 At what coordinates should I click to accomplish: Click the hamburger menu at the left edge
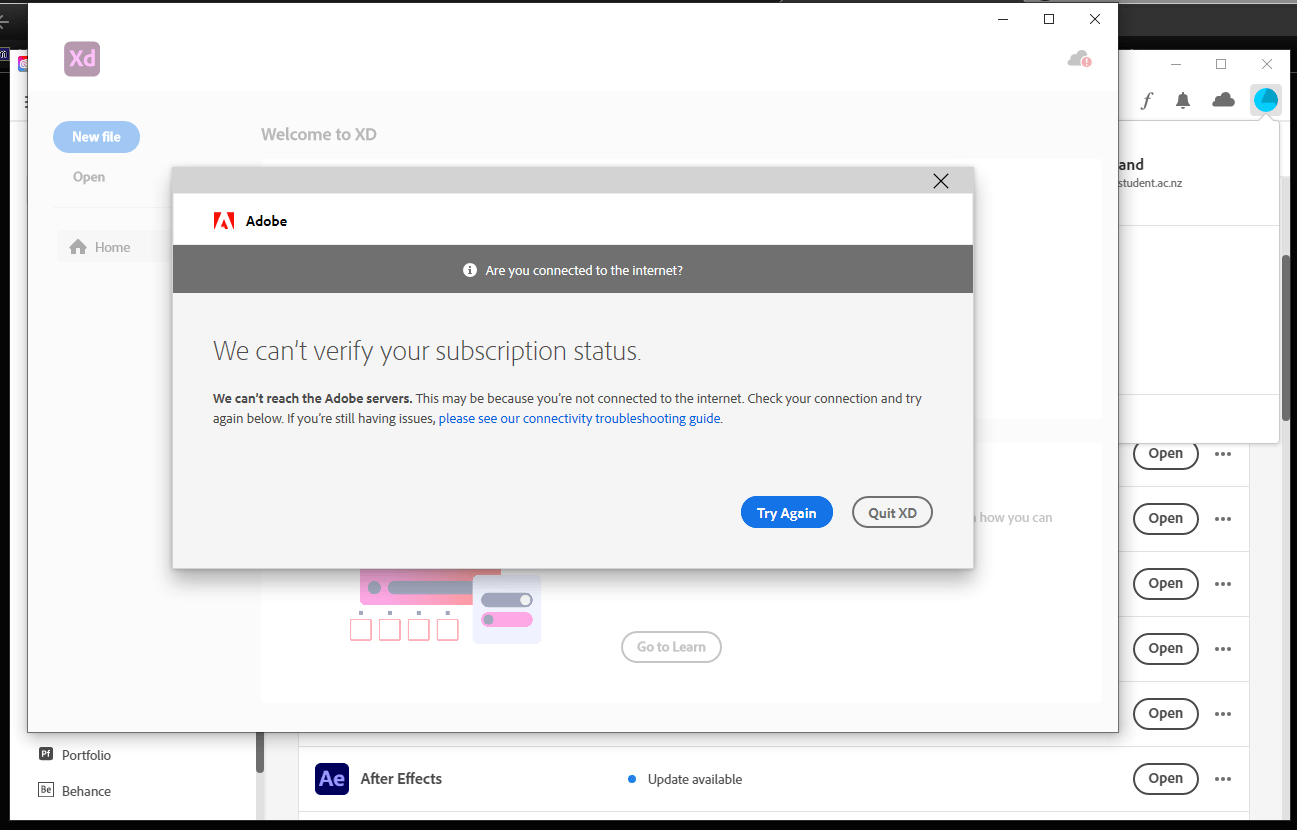25,101
